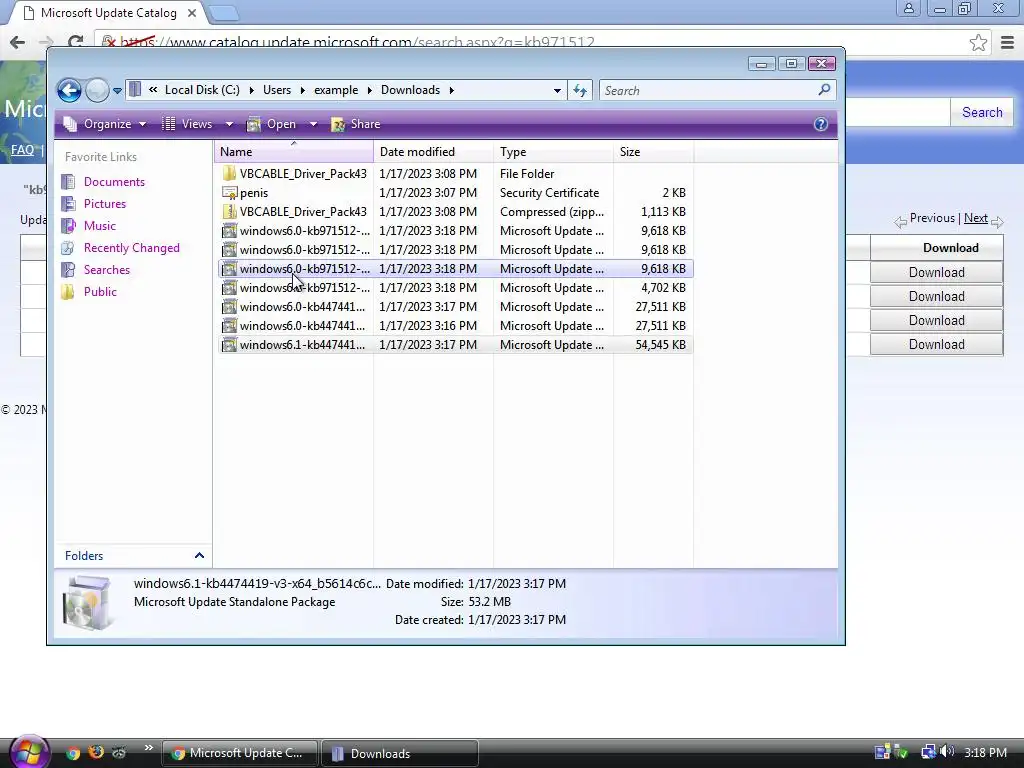The width and height of the screenshot is (1024, 768).
Task: Select the windows6.1-kb447441 file of 54,545 KB
Action: point(455,344)
